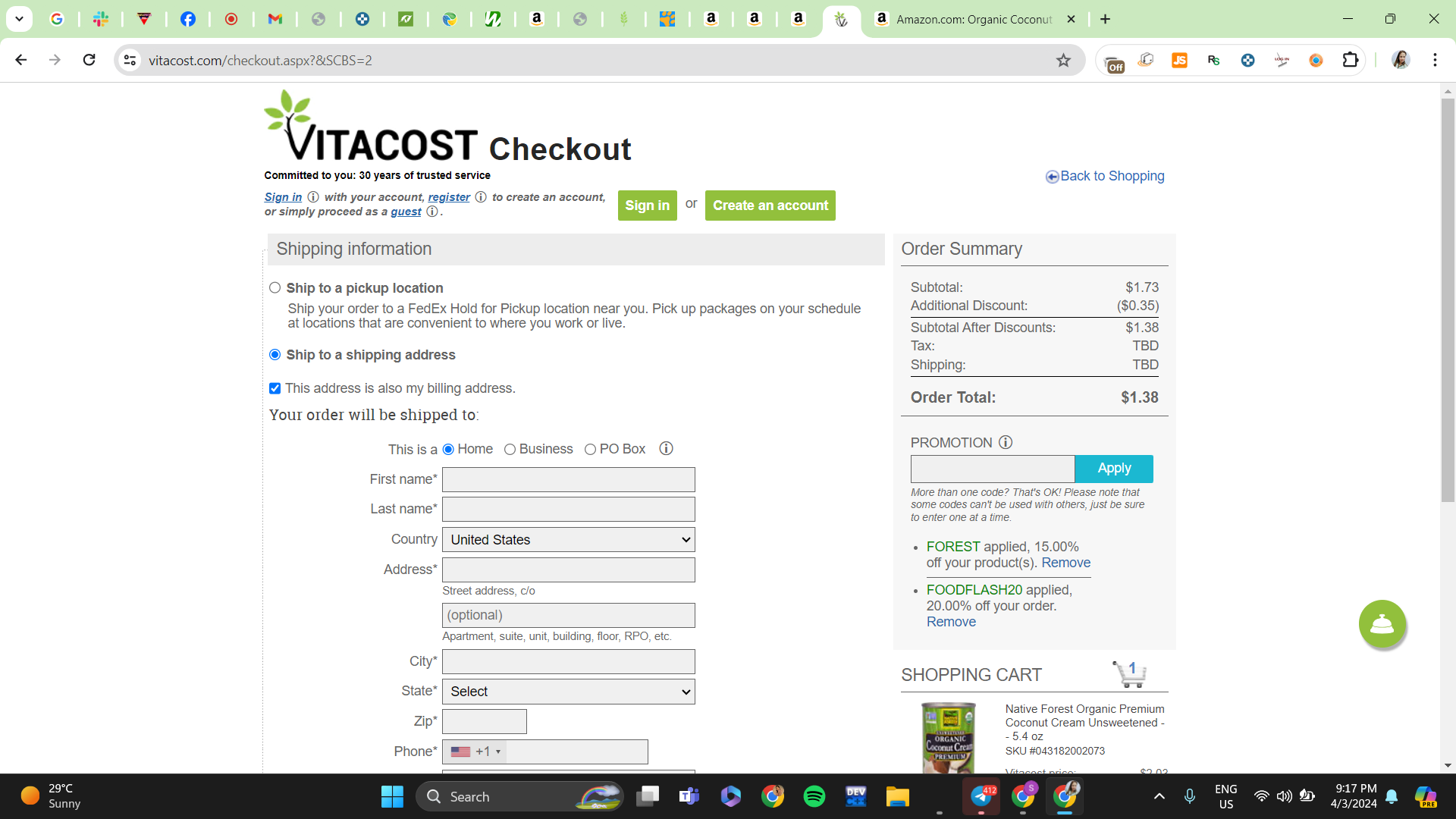Click the green floating bell assistance icon
This screenshot has width=1456, height=819.
point(1382,624)
